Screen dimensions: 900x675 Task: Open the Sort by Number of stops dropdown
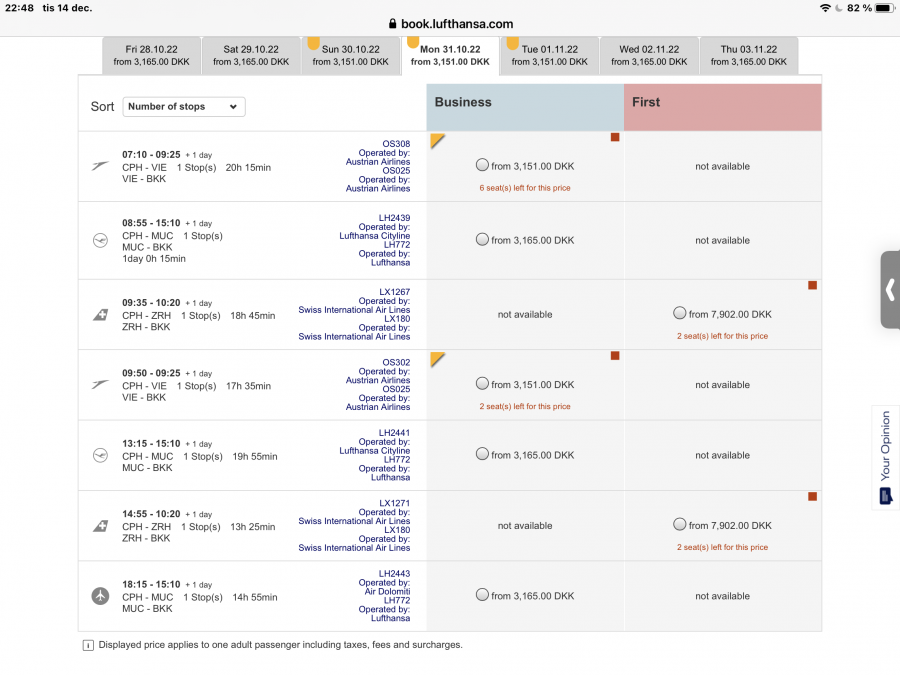pos(184,107)
